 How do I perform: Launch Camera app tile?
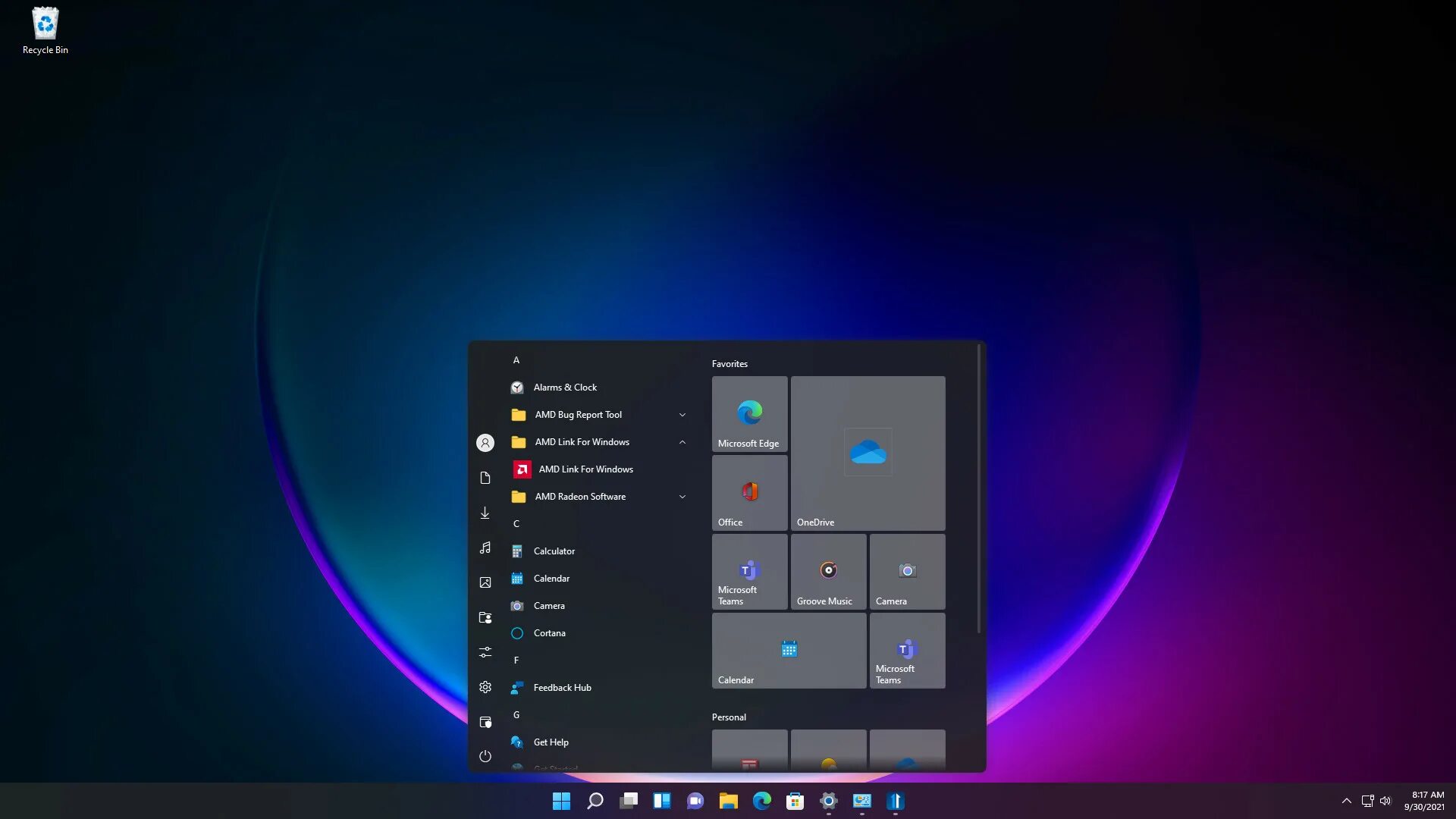pos(908,571)
